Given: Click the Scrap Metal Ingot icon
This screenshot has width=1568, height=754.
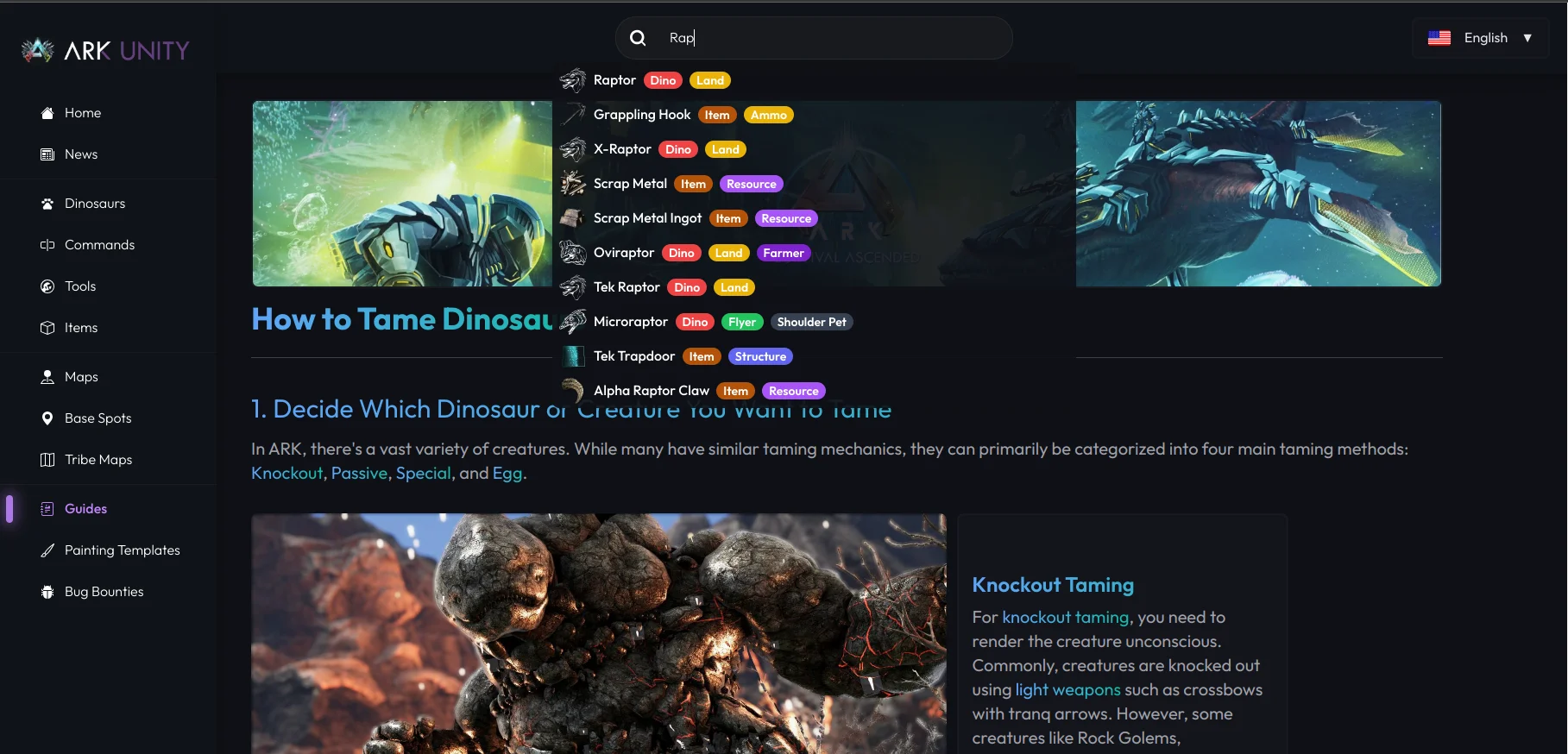Looking at the screenshot, I should click(573, 218).
